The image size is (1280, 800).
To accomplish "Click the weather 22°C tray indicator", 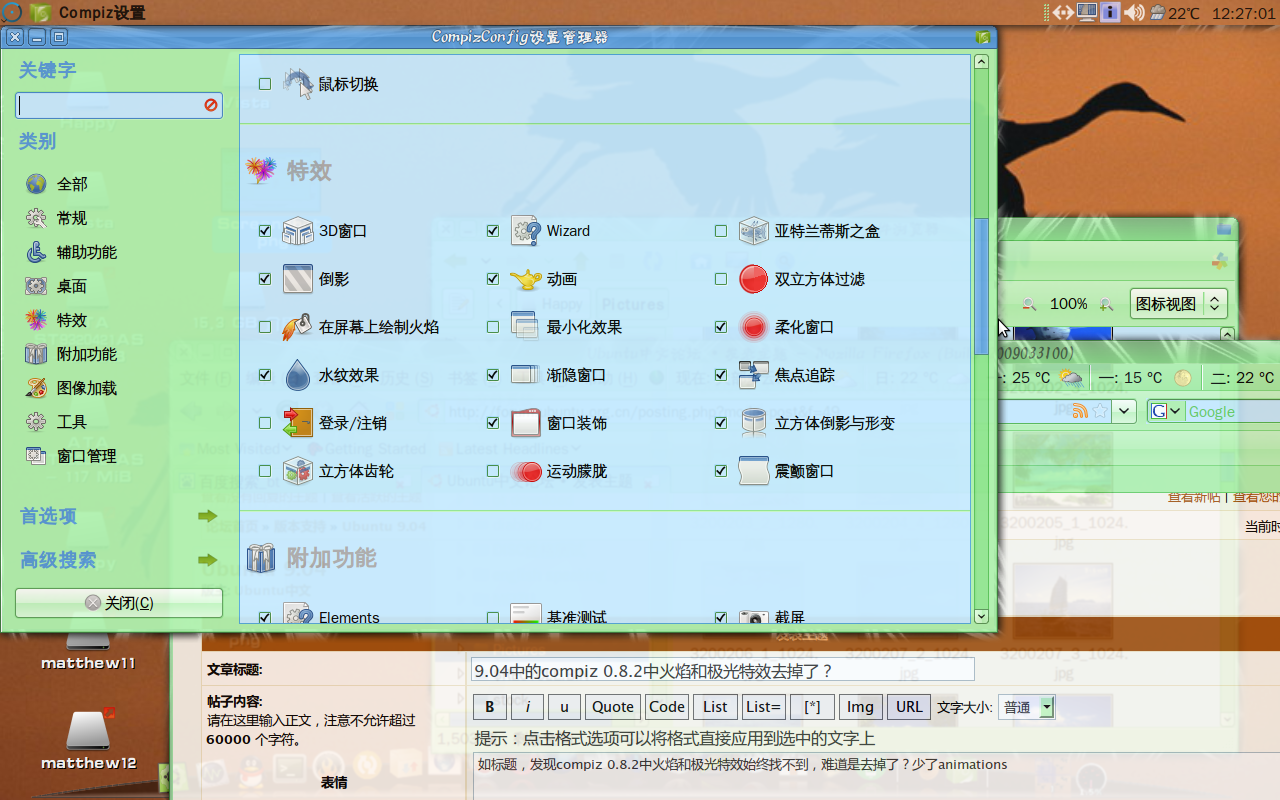I will point(1175,13).
